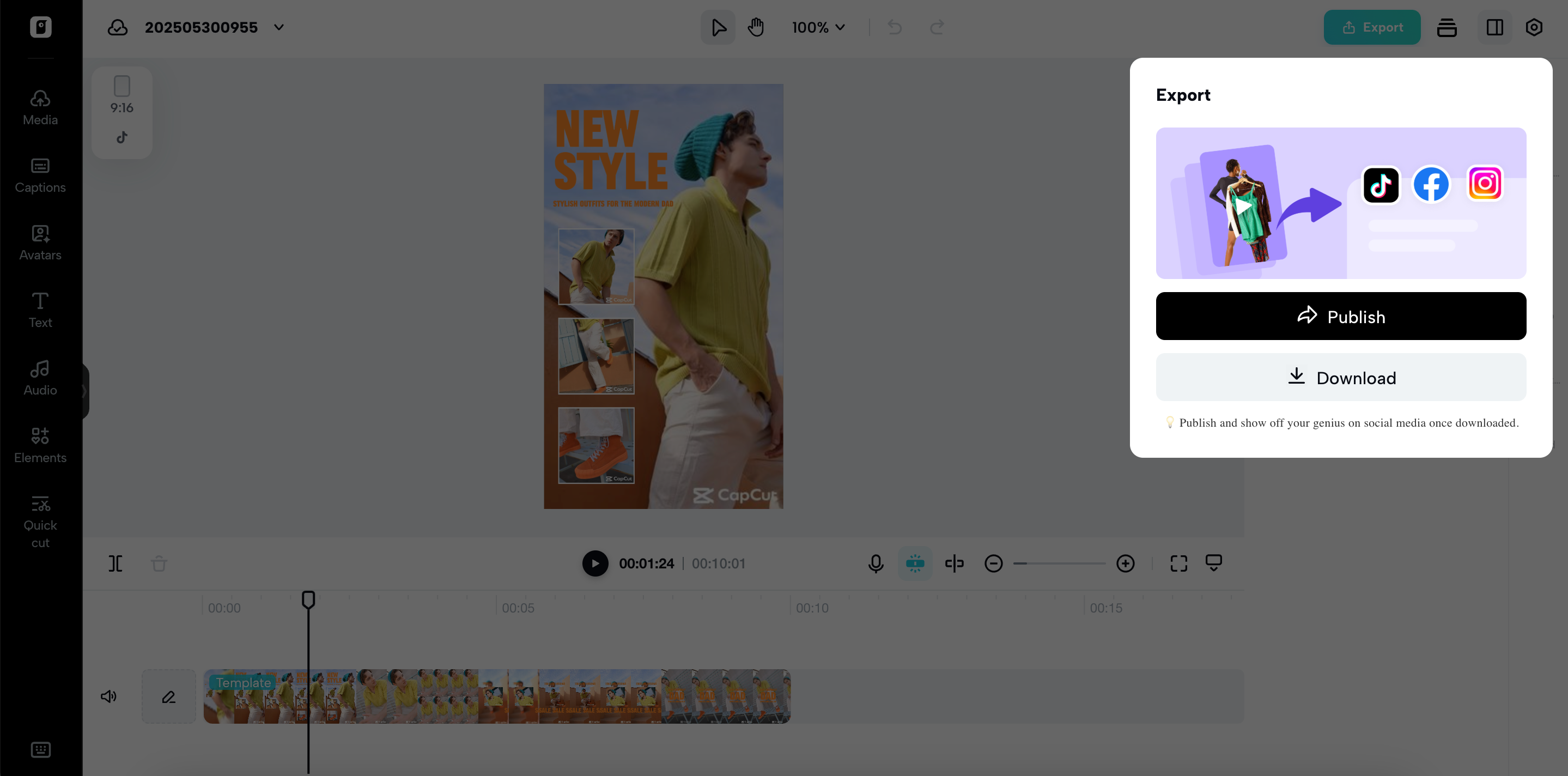
Task: Click the Download button
Action: (1340, 377)
